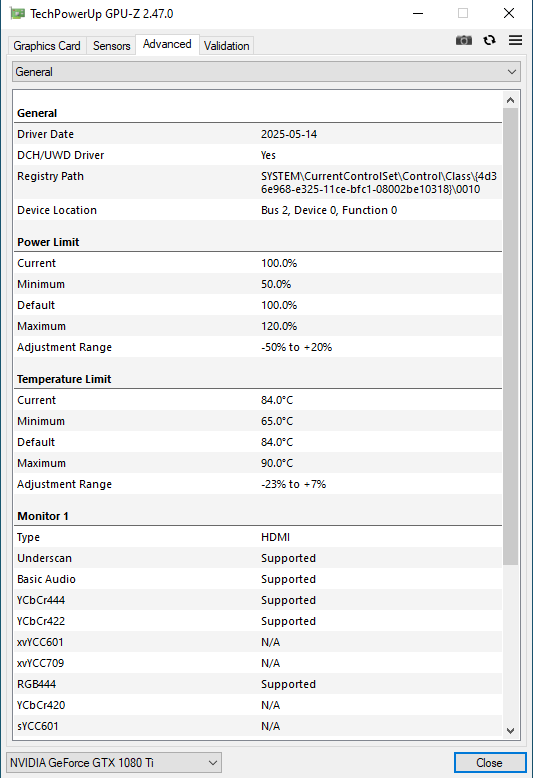The height and width of the screenshot is (778, 533).
Task: Click the scrollbar up arrow
Action: [x=510, y=100]
